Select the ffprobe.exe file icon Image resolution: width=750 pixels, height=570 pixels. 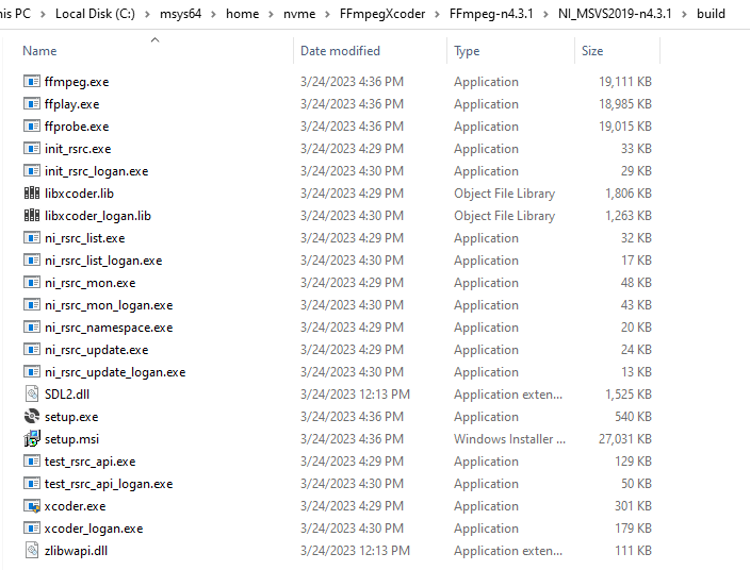pyautogui.click(x=32, y=126)
